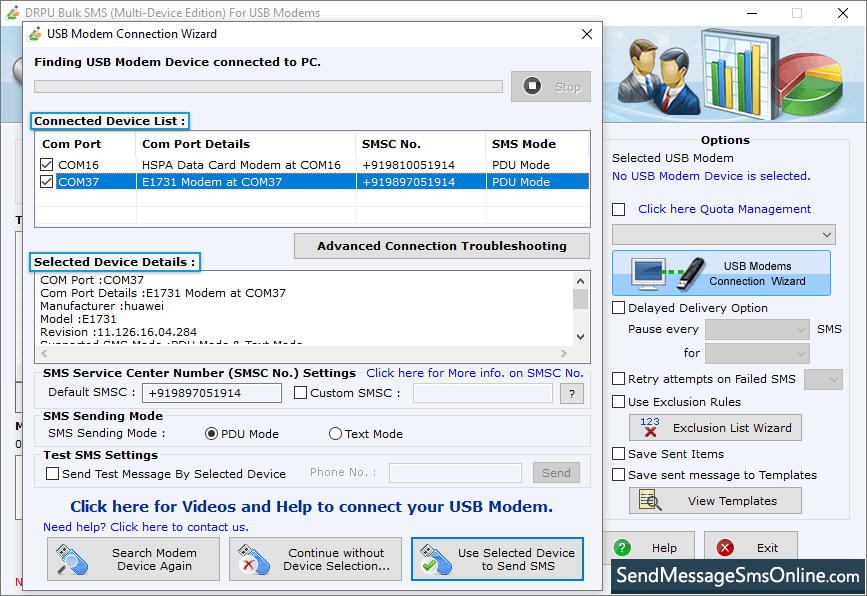
Task: Click the Search Modem Device Again label
Action: pos(154,560)
